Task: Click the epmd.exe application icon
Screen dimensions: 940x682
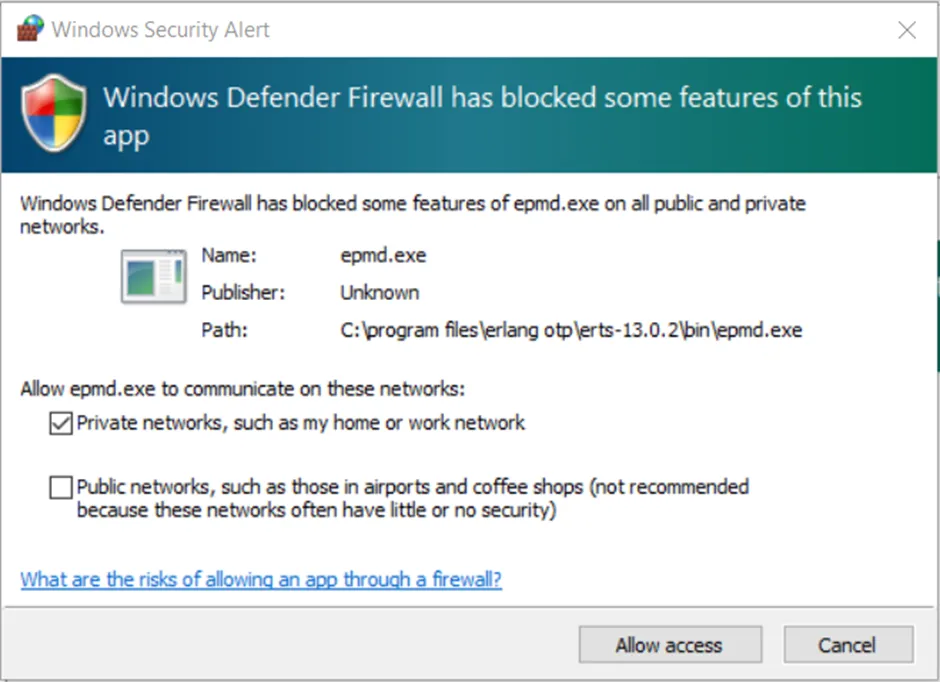Action: 153,276
